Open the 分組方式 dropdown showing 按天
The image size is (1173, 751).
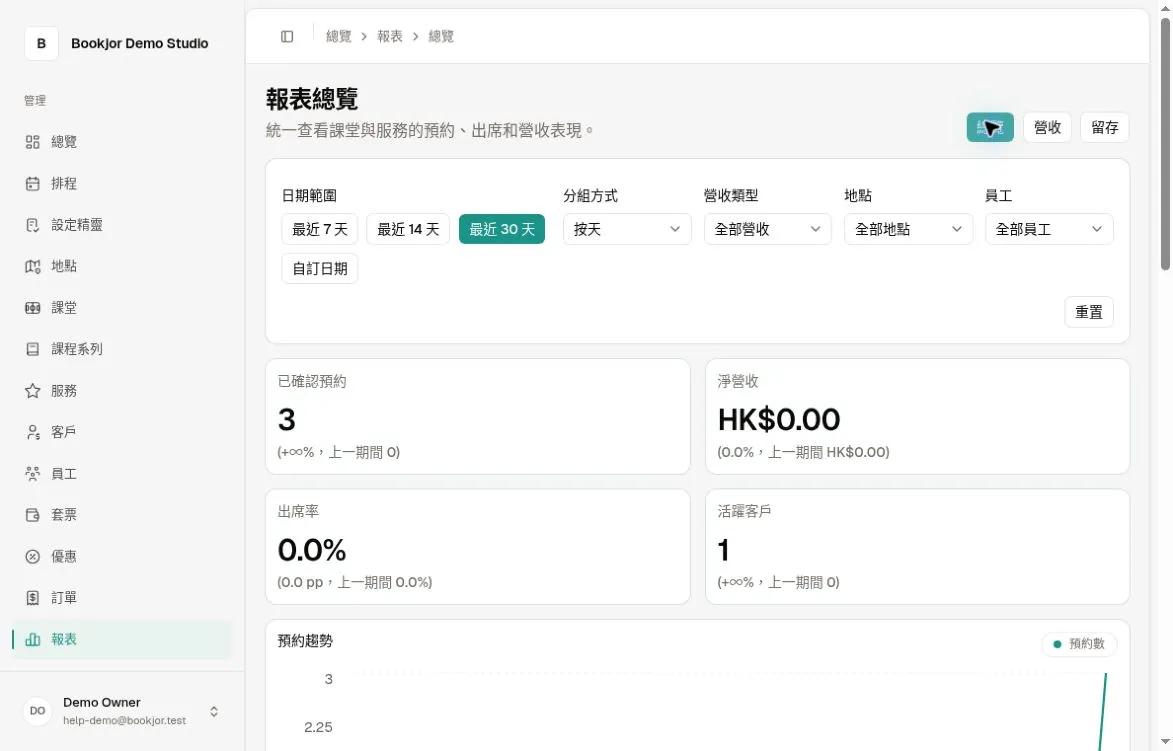click(627, 229)
